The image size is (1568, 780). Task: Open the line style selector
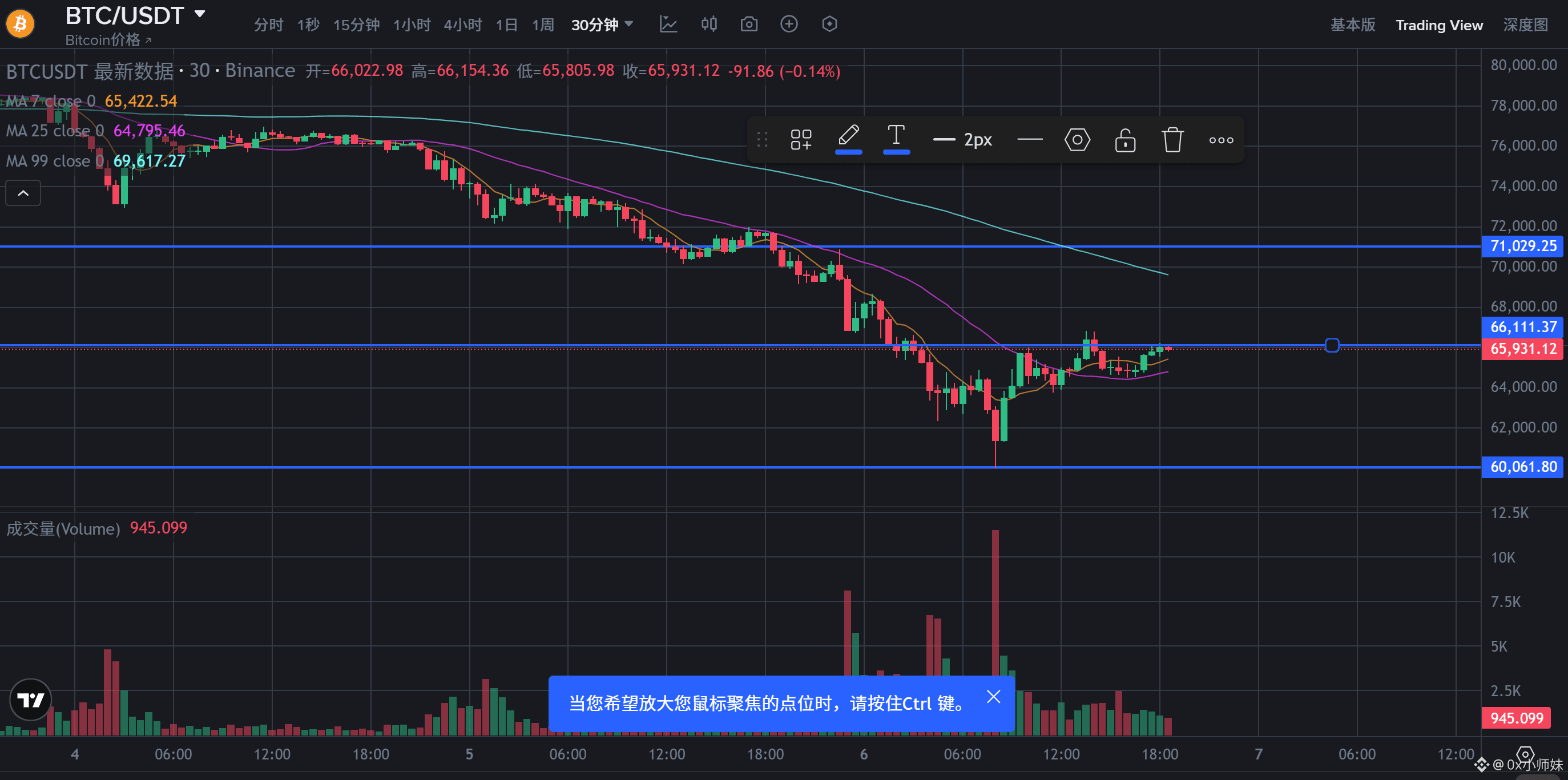coord(1030,140)
